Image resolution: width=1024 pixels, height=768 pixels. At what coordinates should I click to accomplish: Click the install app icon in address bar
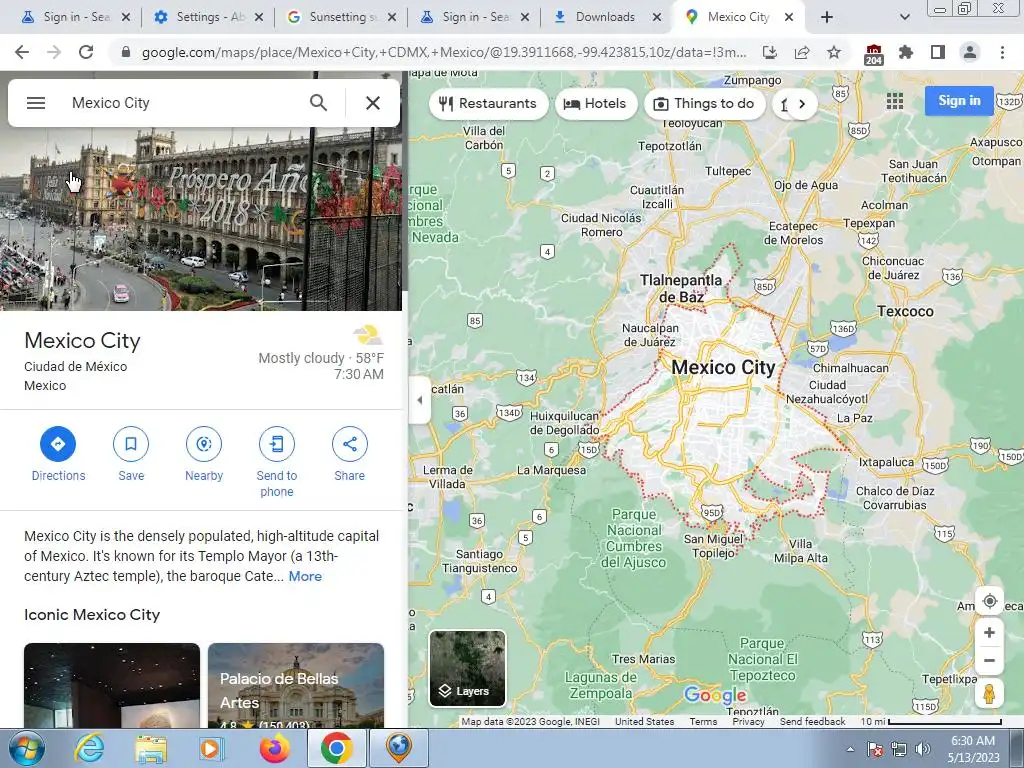tap(770, 52)
